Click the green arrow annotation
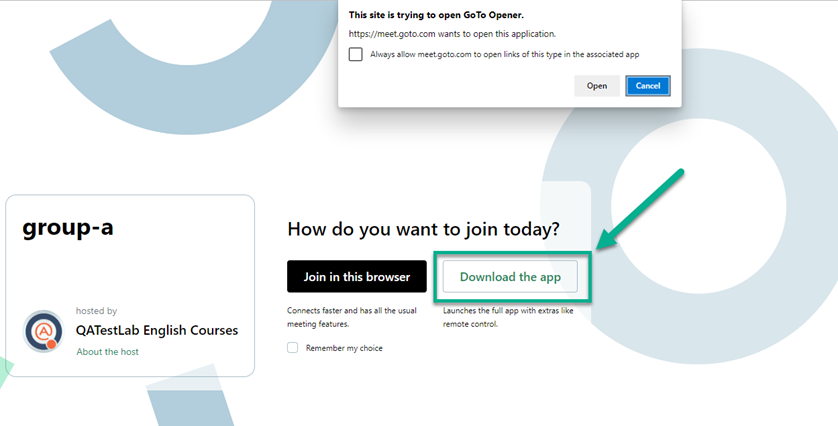This screenshot has height=426, width=838. pos(640,209)
